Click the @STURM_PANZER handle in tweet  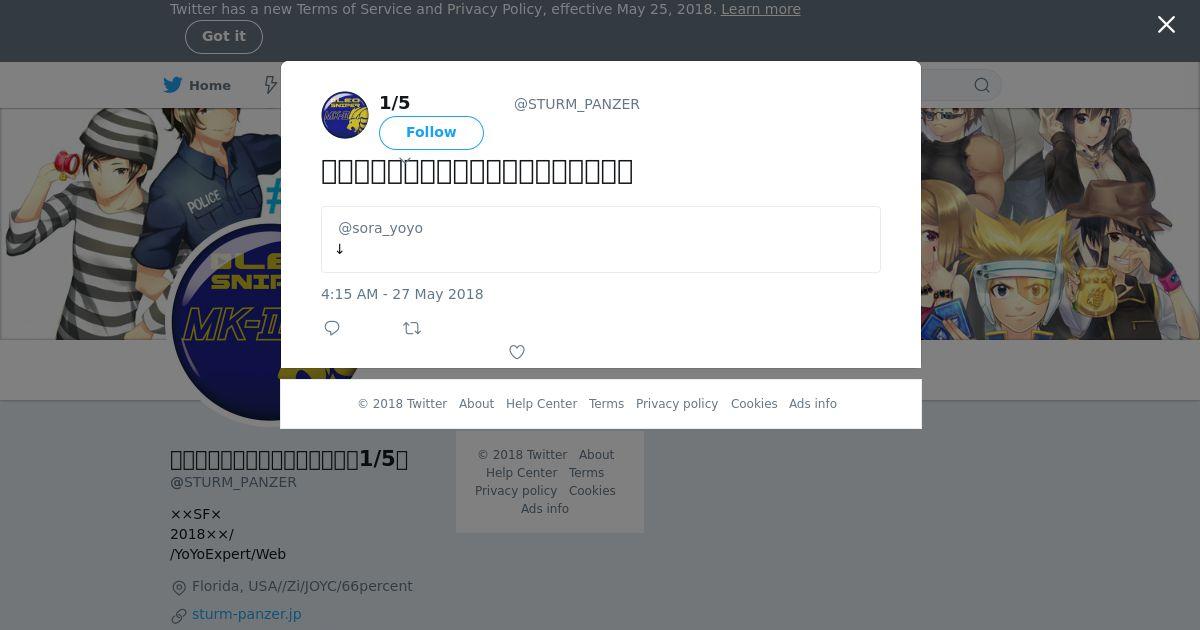577,104
